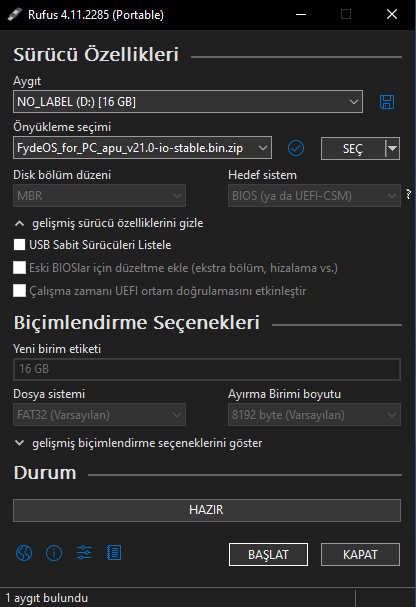Click the arrow beside SEÇ button
Screen dimensions: 416x607
[392, 149]
